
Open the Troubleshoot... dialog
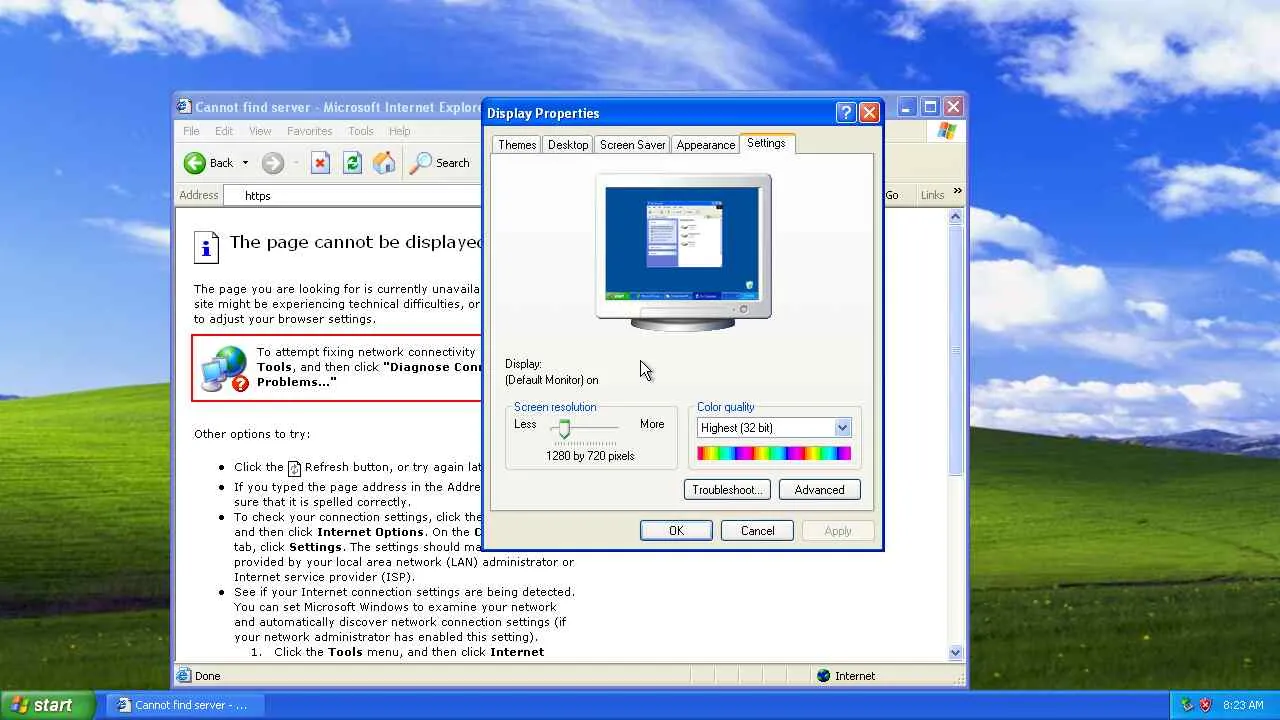tap(727, 490)
